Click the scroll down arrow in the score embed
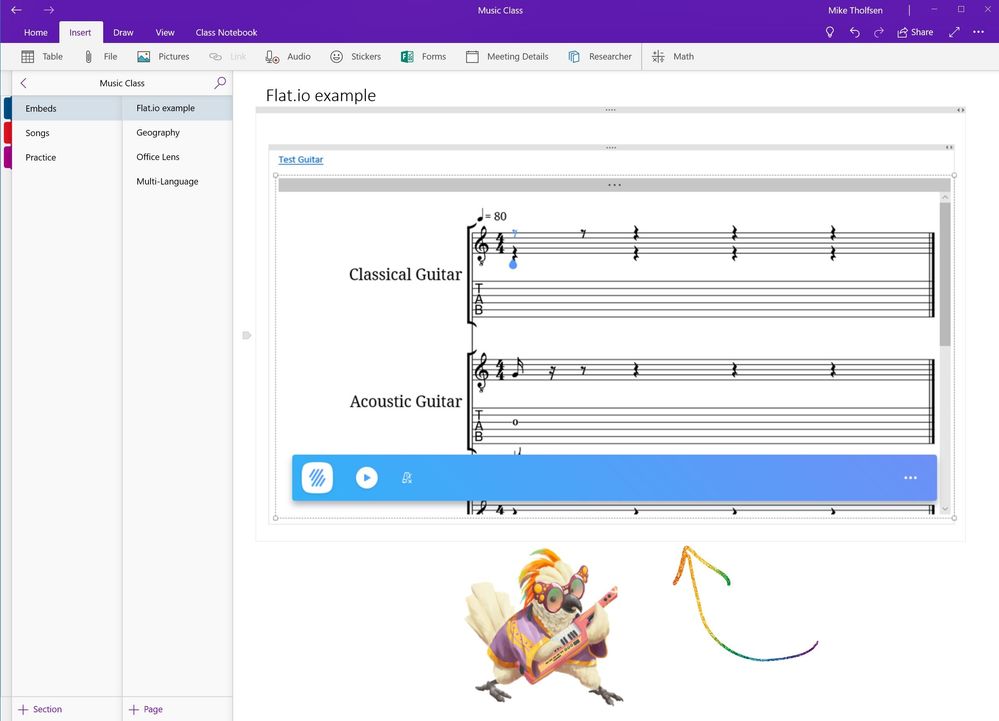 (x=945, y=509)
